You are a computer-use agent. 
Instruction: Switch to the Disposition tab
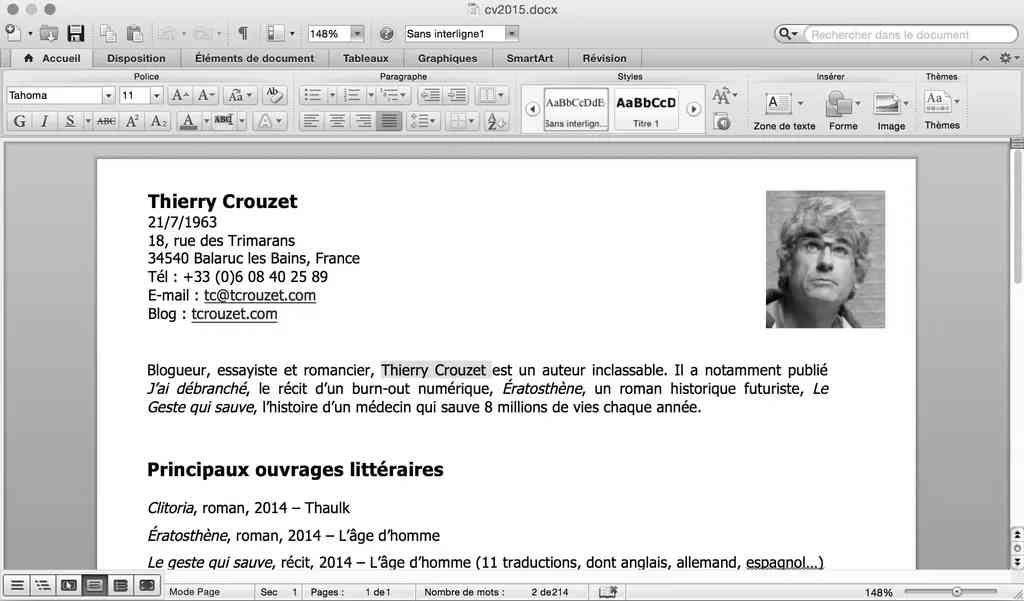click(136, 58)
